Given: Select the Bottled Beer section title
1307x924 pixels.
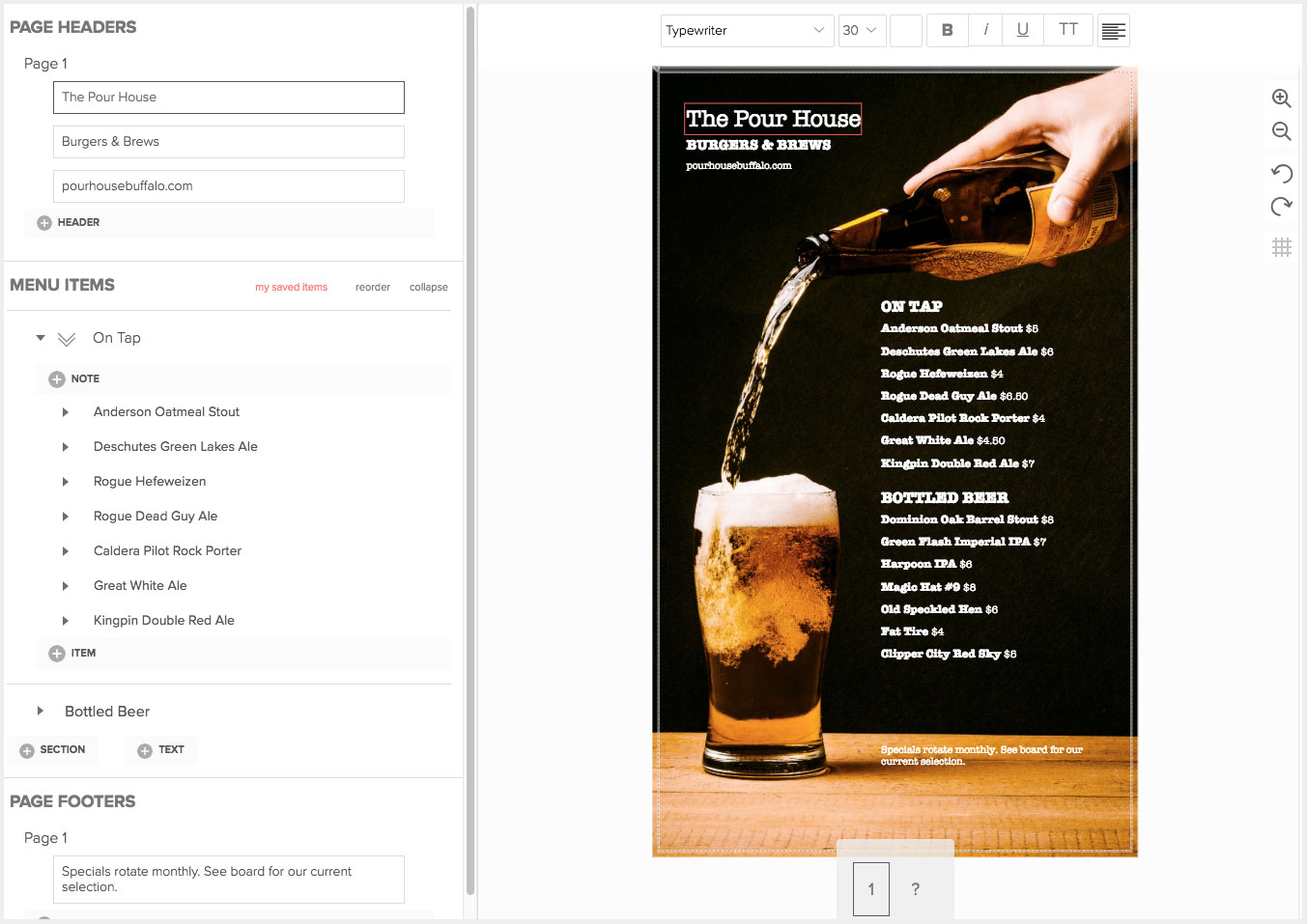Looking at the screenshot, I should point(107,712).
